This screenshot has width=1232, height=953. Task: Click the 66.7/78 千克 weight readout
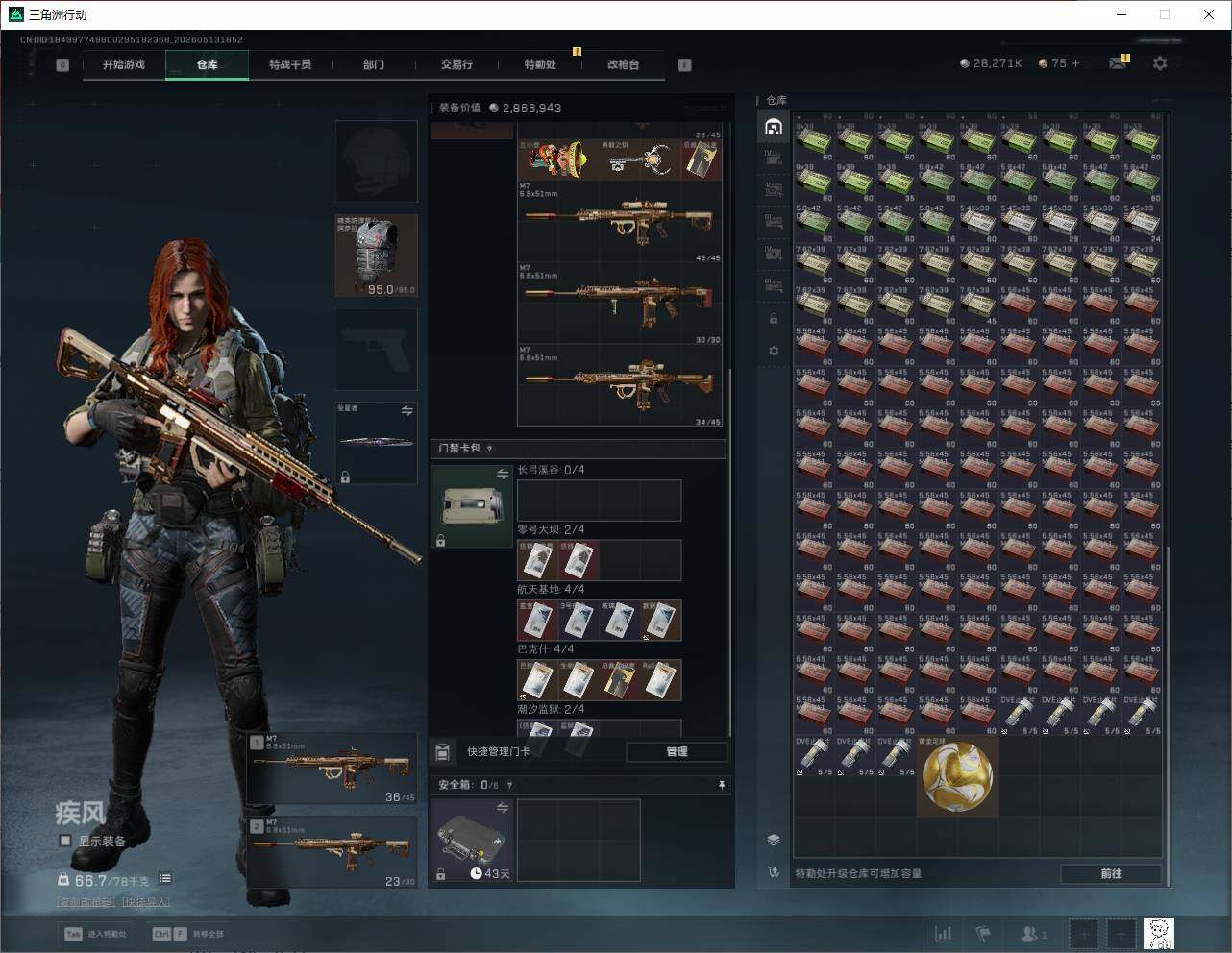[111, 880]
